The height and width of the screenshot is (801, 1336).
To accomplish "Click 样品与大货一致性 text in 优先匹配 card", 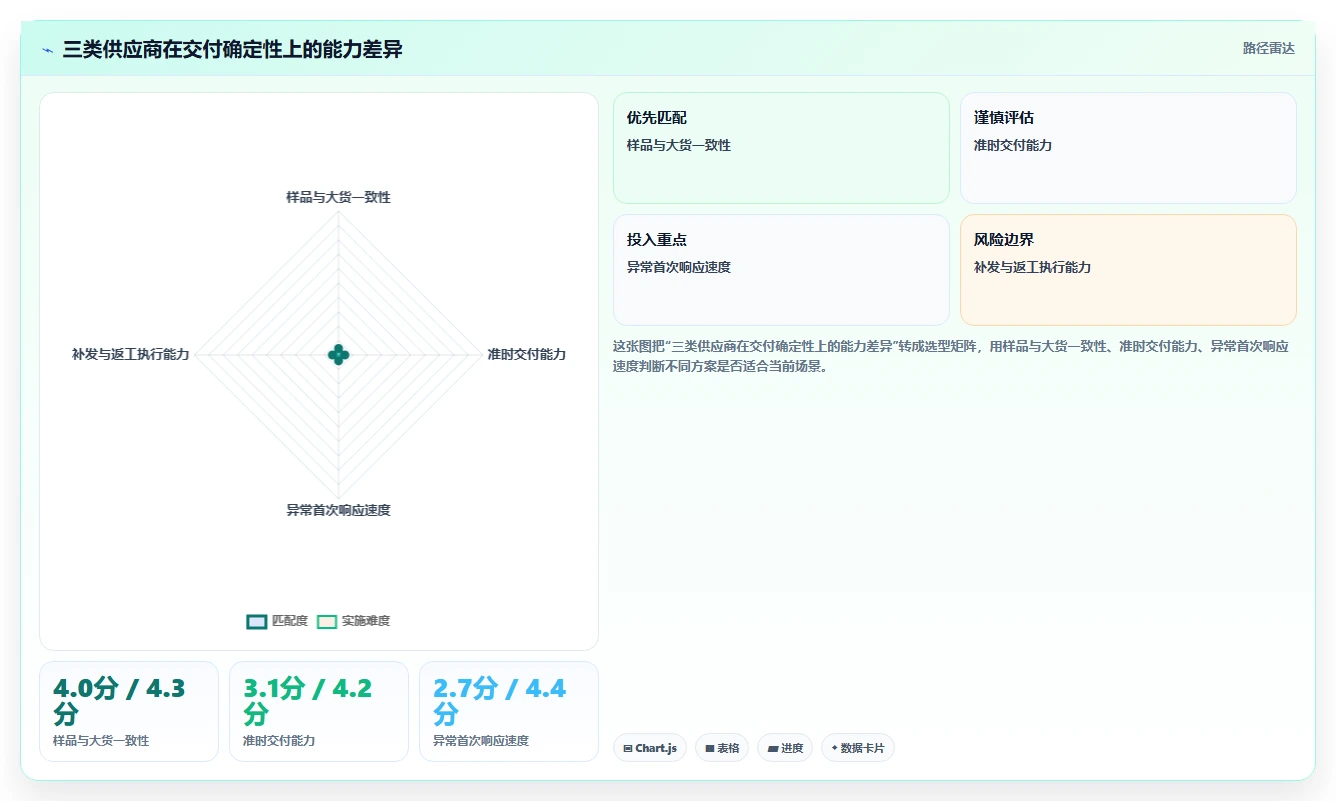I will coord(679,145).
